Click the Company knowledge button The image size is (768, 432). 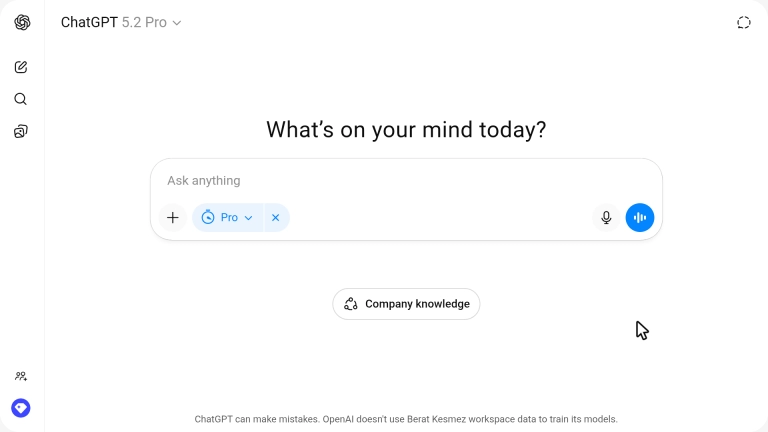(406, 304)
